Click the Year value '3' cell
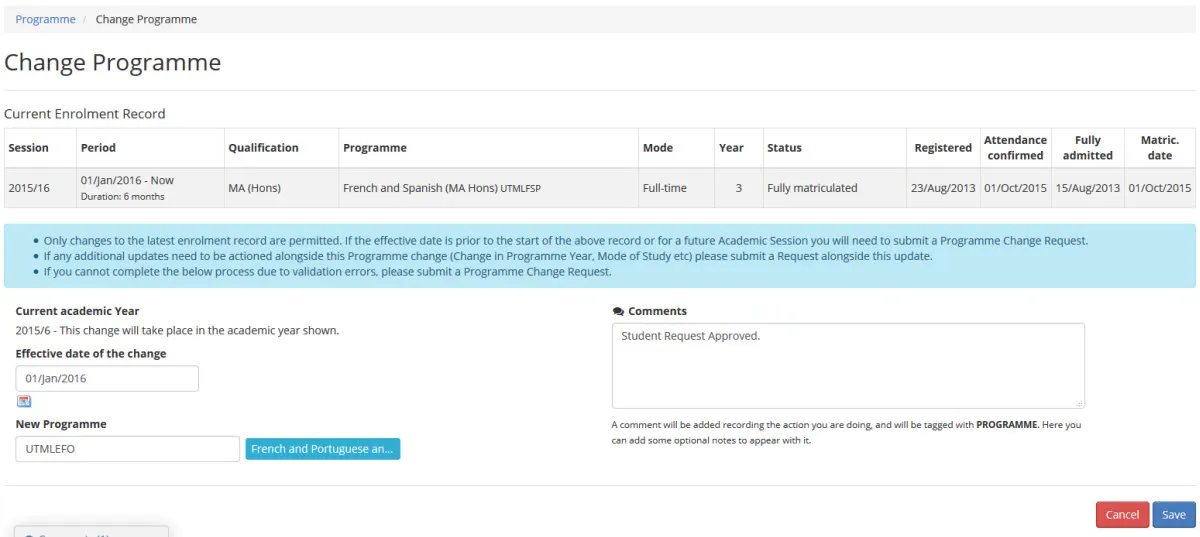Viewport: 1200px width, 537px height. tap(738, 188)
